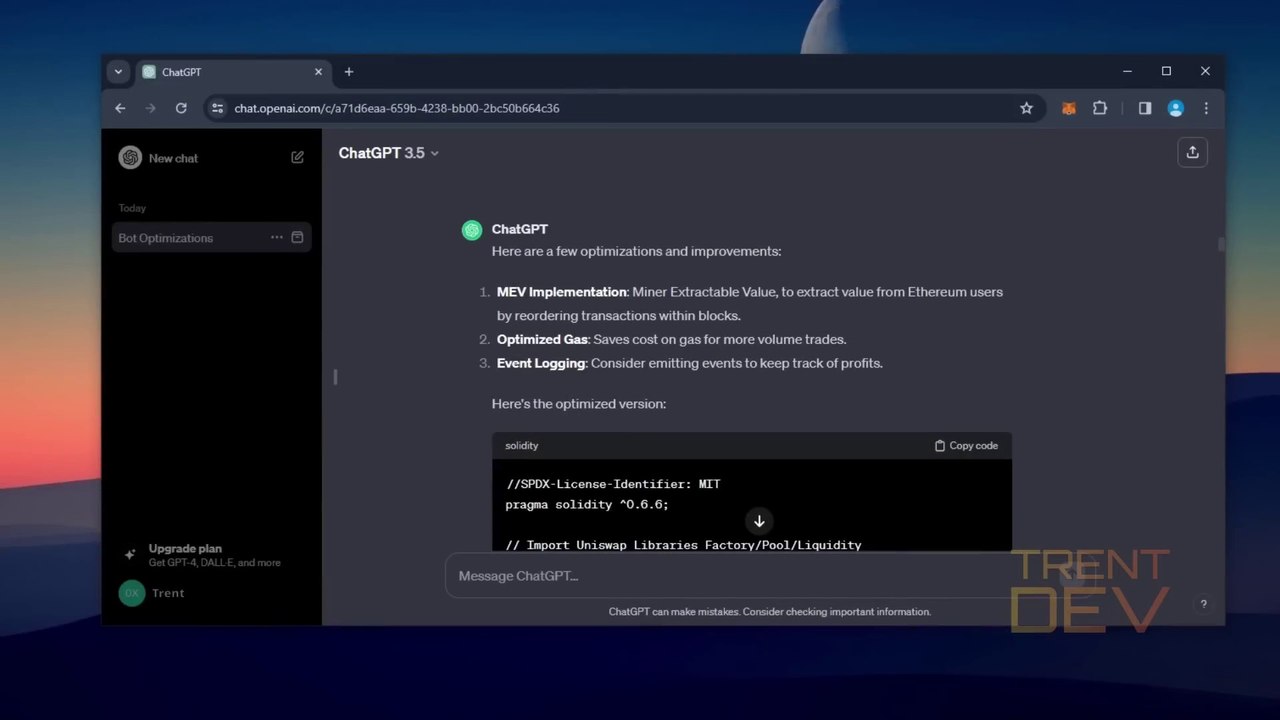Click the 'Today' sidebar heading
The height and width of the screenshot is (720, 1280).
click(132, 208)
